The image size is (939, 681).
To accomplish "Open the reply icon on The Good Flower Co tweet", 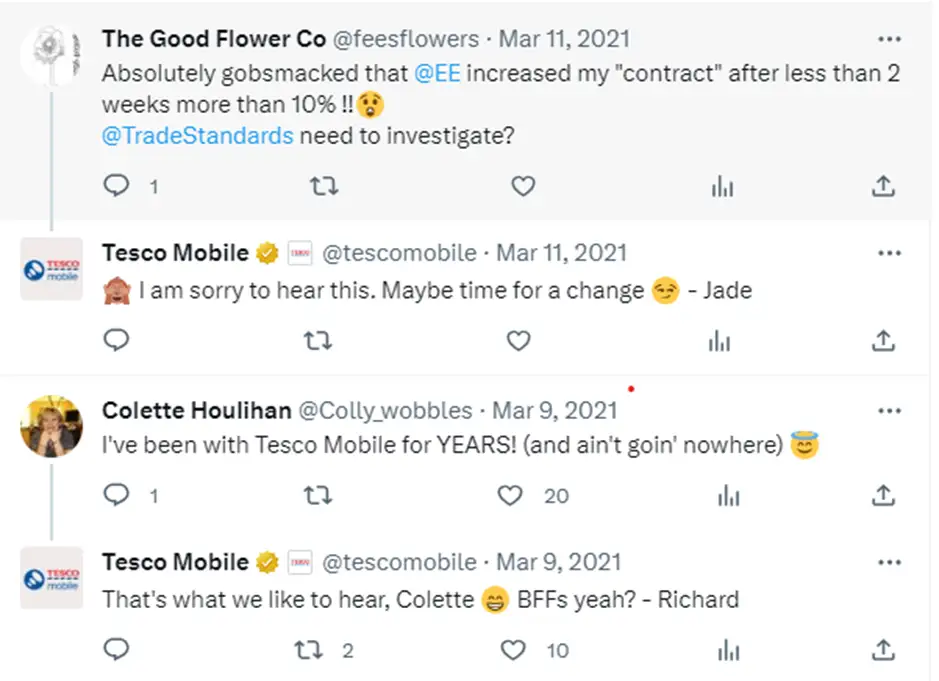I will click(x=117, y=185).
